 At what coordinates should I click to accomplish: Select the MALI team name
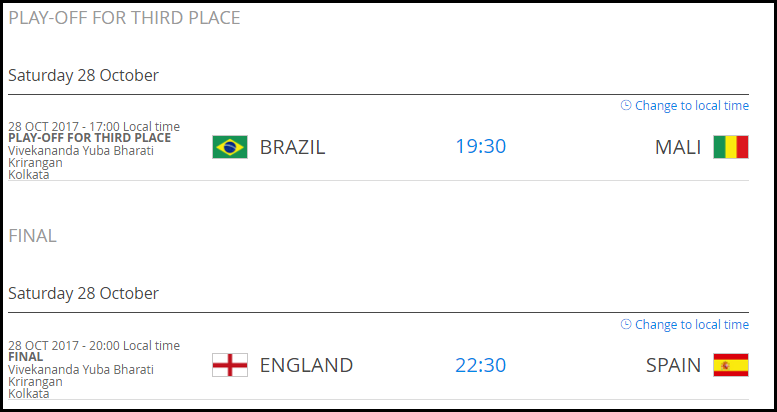[x=678, y=147]
